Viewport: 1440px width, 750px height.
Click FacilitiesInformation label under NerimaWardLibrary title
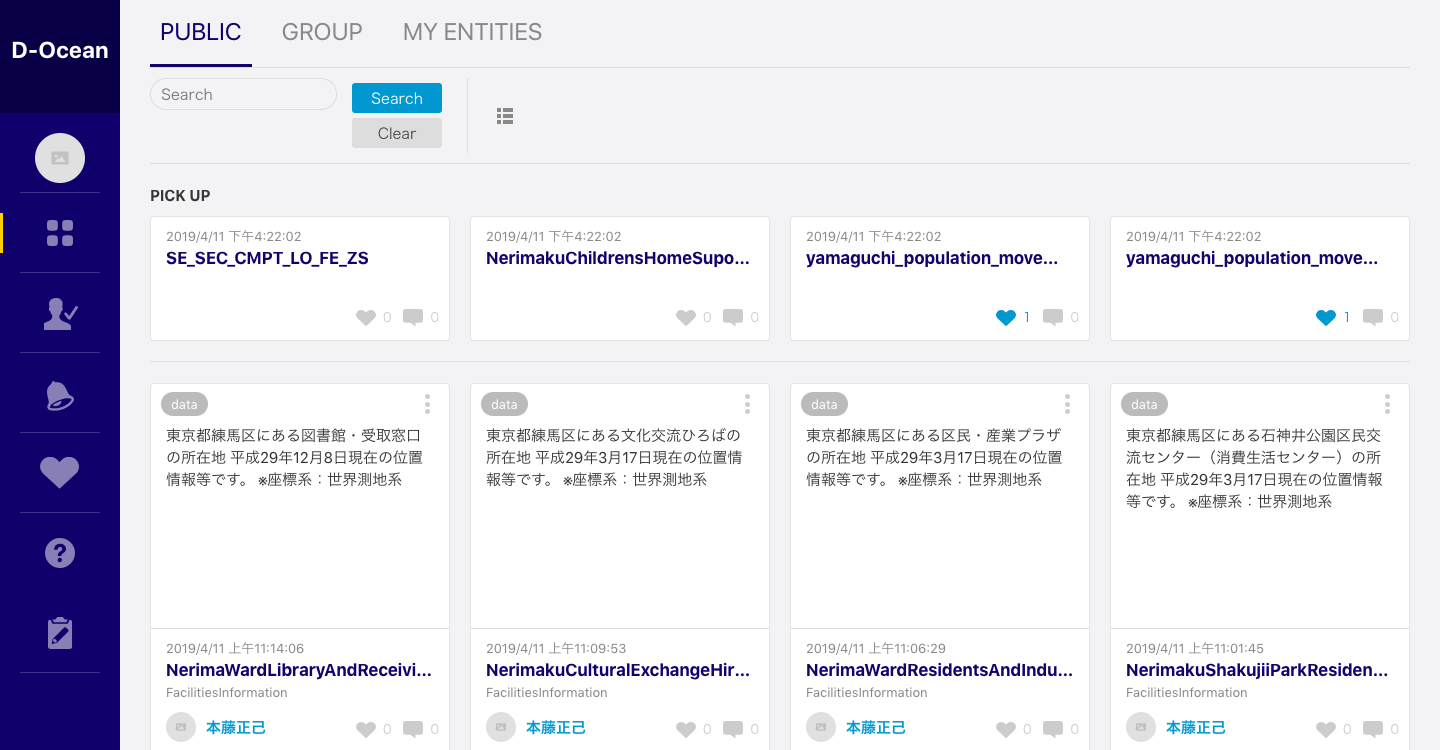pyautogui.click(x=227, y=692)
